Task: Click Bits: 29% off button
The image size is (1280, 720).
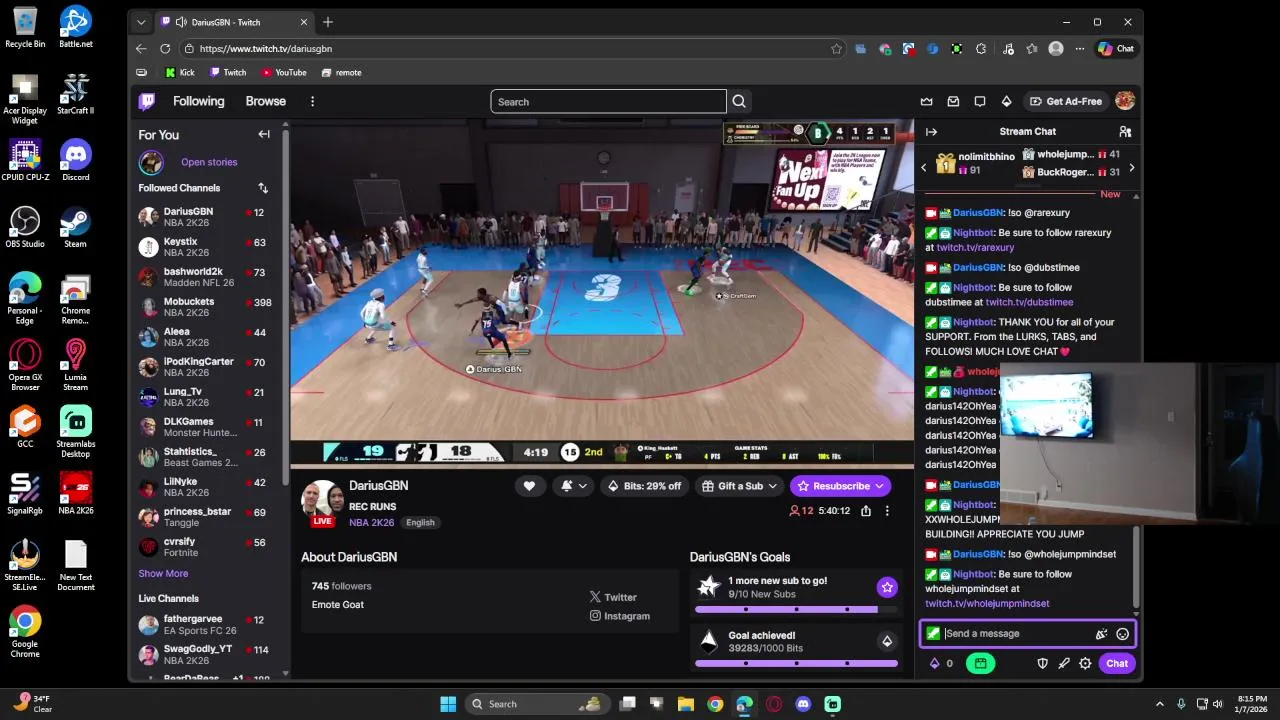Action: (x=646, y=486)
